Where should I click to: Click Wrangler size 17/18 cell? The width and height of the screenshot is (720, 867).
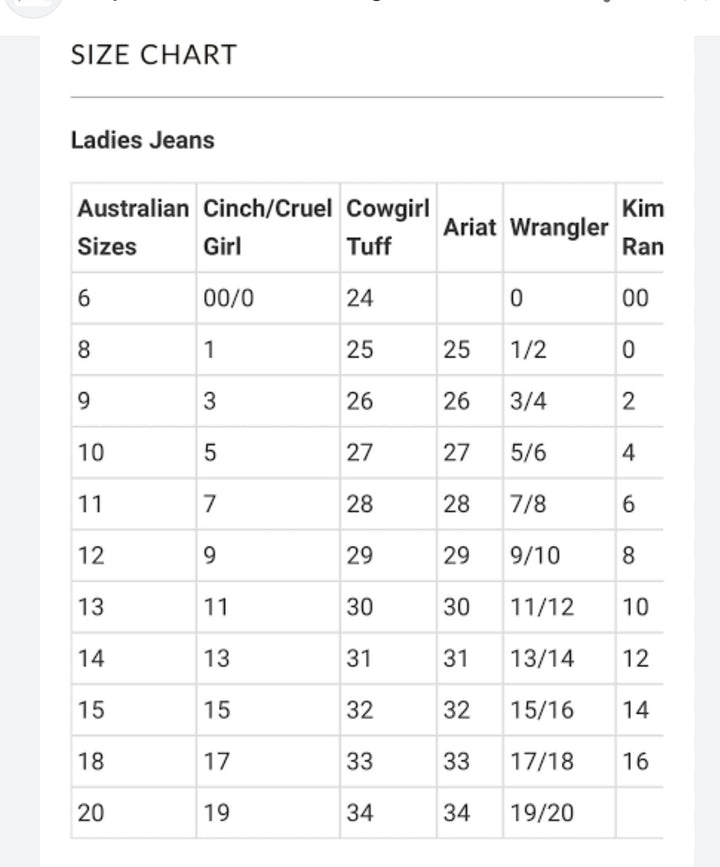542,762
